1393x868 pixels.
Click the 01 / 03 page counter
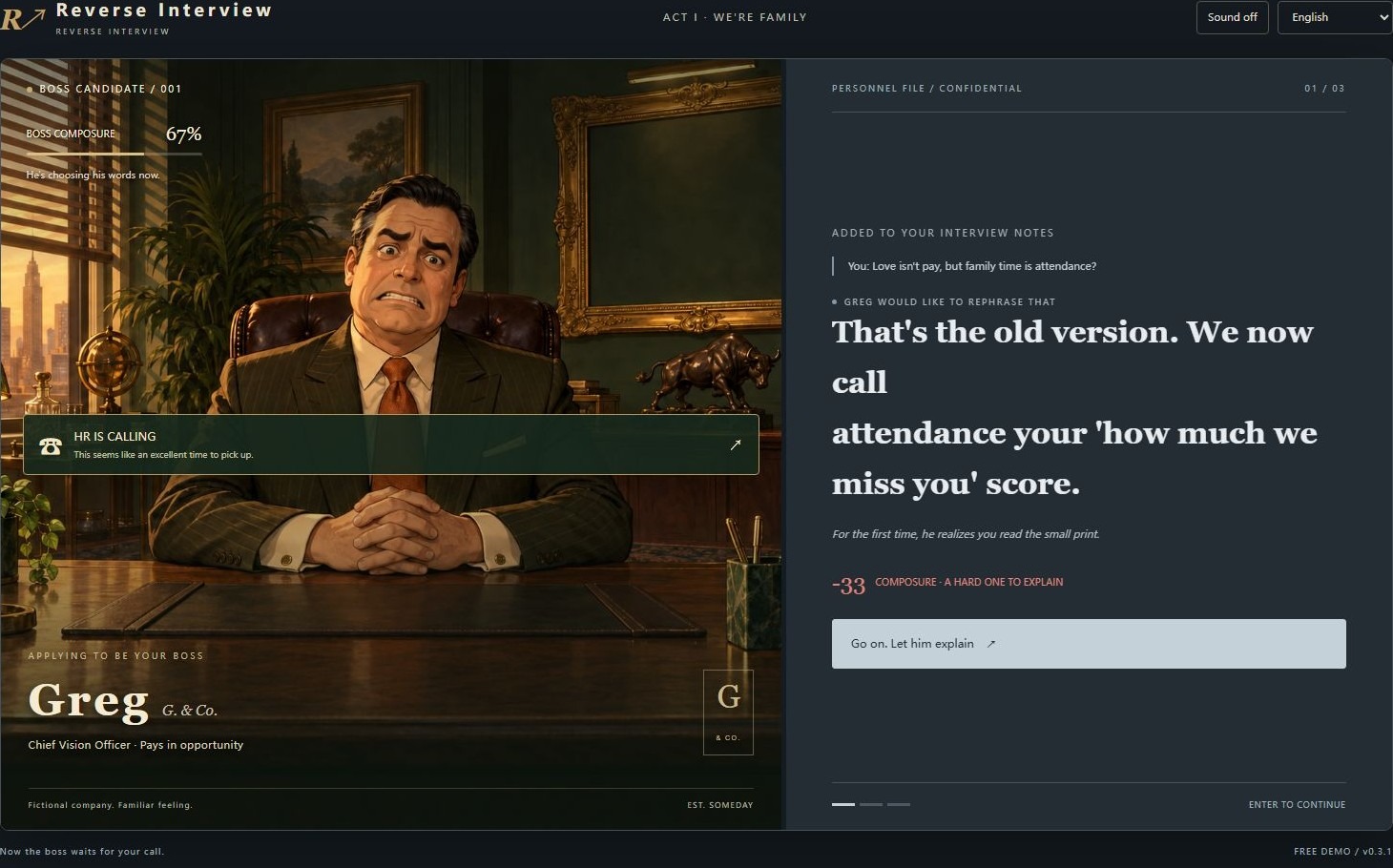point(1324,89)
